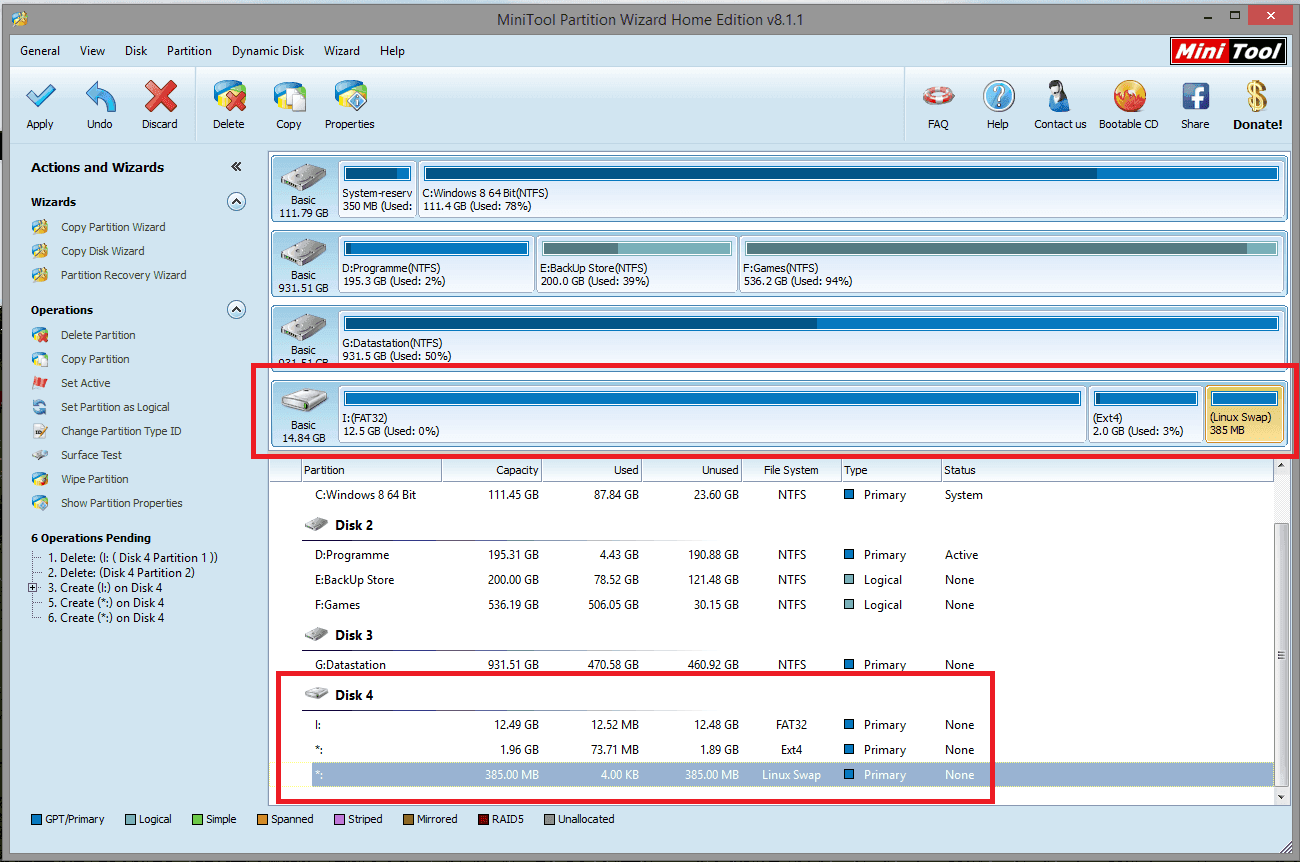
Task: Click the Type column header
Action: point(890,470)
